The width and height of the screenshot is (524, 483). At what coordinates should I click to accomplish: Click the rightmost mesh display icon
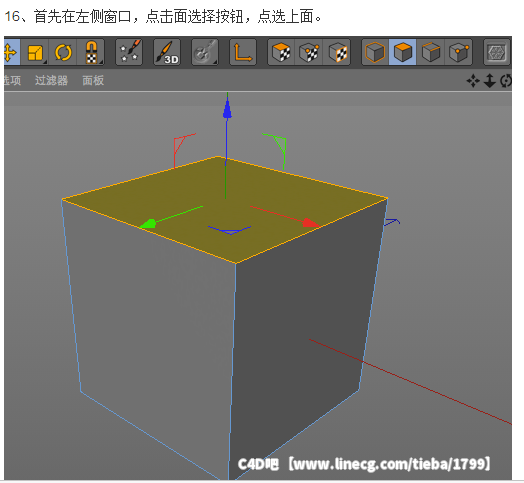tap(497, 52)
